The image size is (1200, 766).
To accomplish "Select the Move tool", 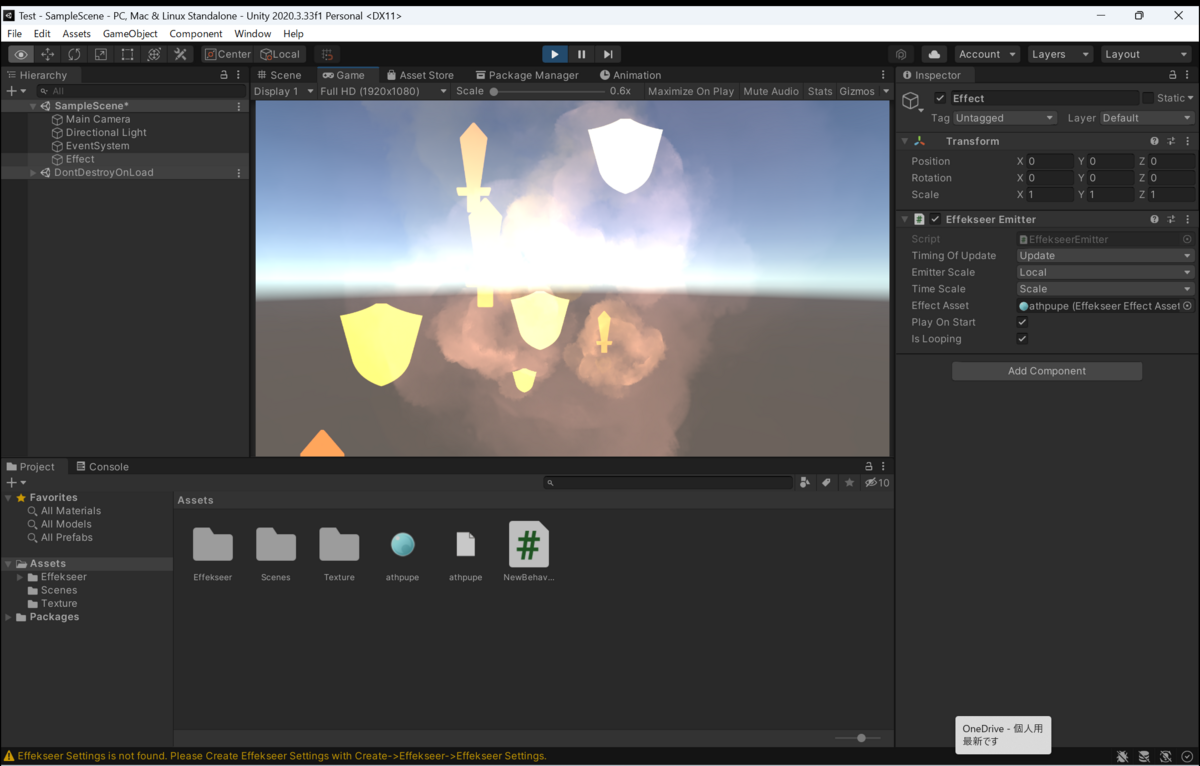I will pyautogui.click(x=48, y=54).
